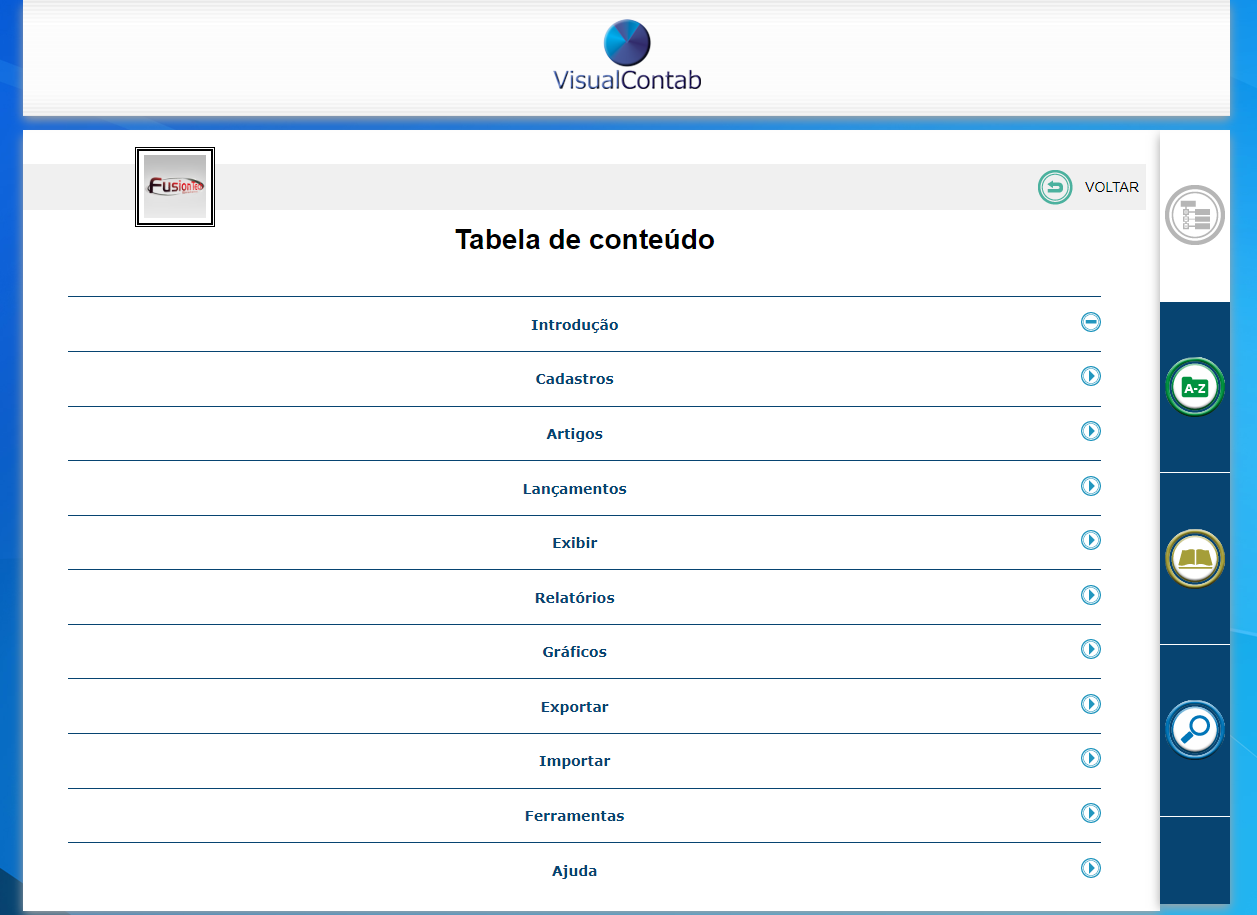The width and height of the screenshot is (1257, 915).
Task: Click the VOLTAR text label
Action: point(1111,187)
